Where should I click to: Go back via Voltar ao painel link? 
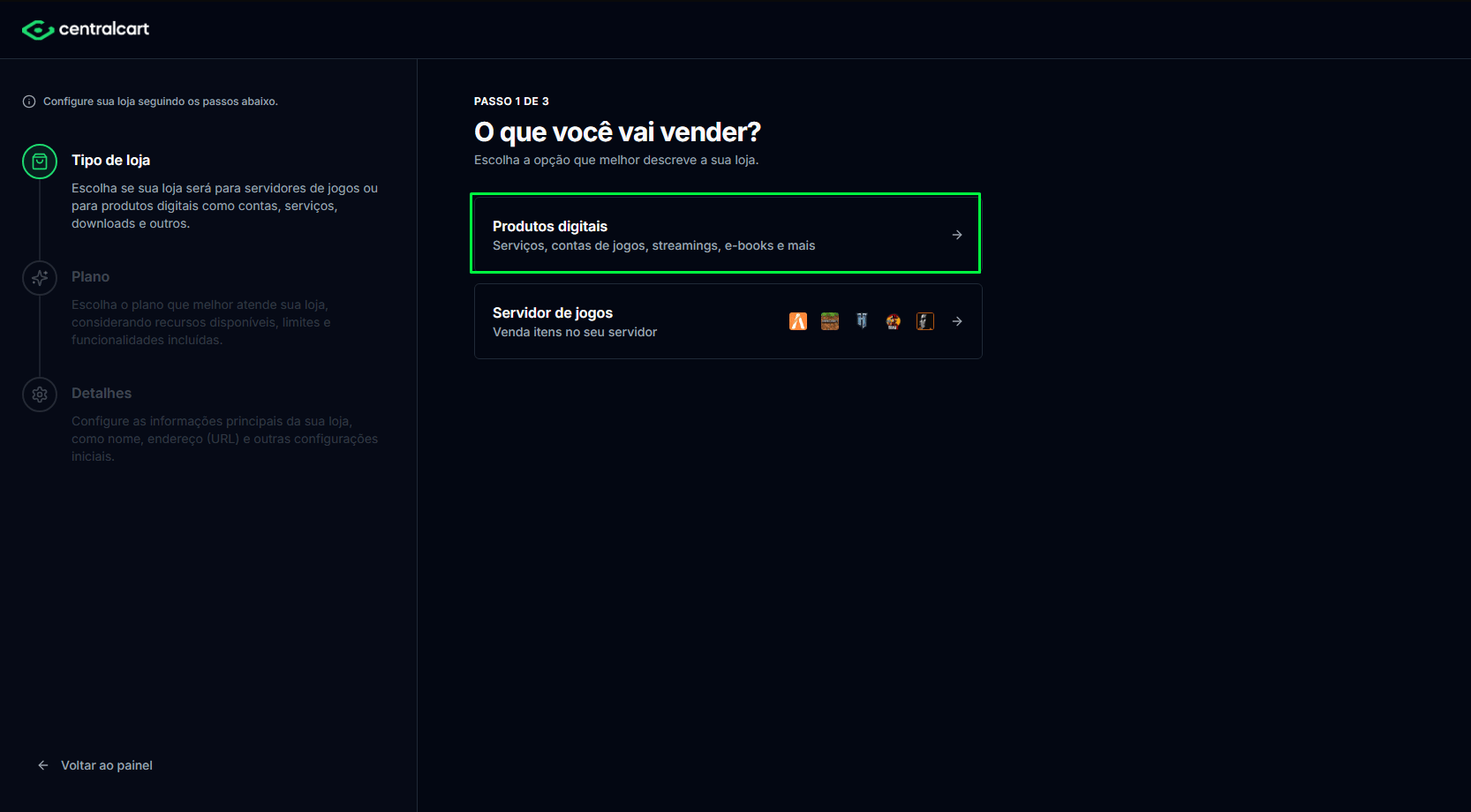(x=107, y=765)
